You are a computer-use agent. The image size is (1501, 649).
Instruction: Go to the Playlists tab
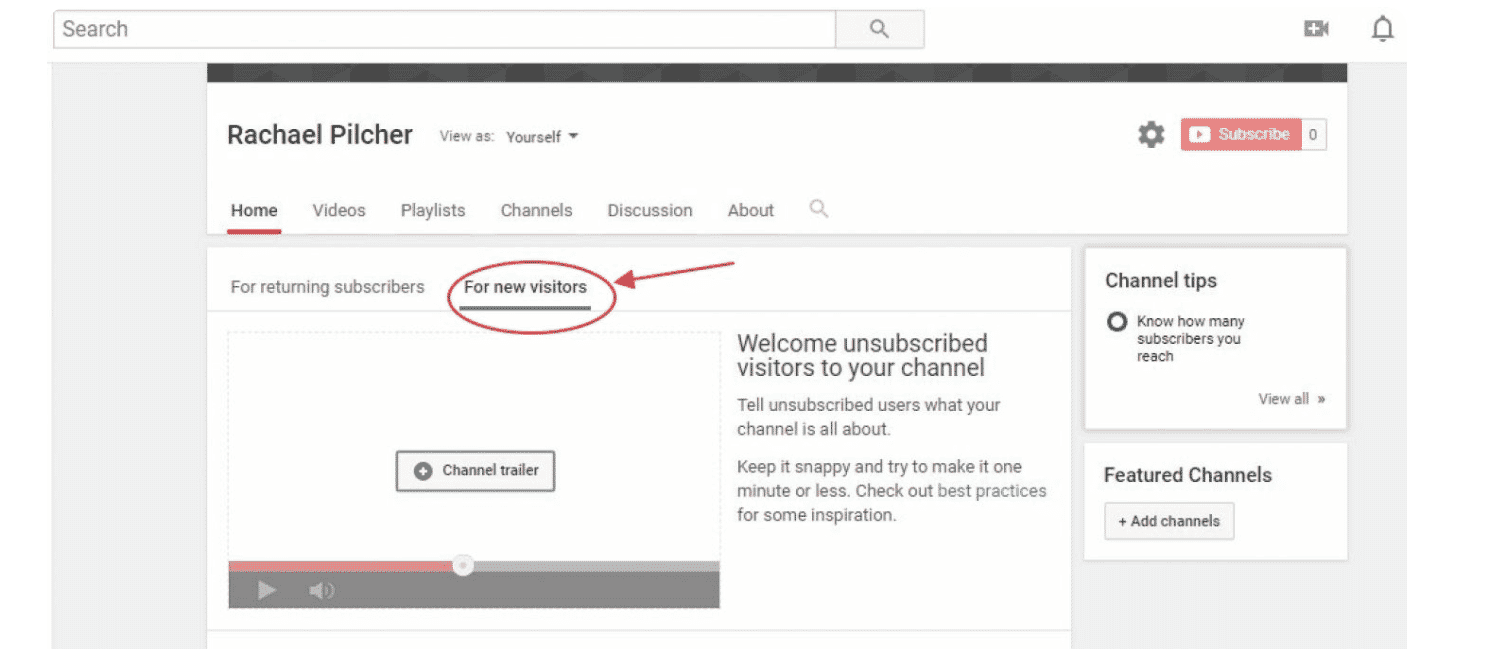tap(433, 210)
